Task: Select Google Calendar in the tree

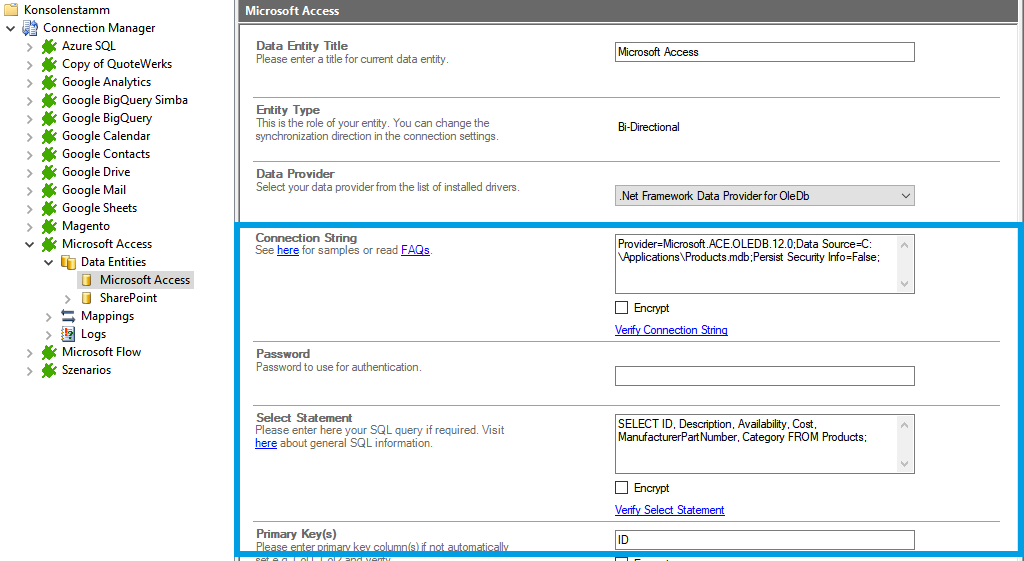Action: pyautogui.click(x=106, y=136)
